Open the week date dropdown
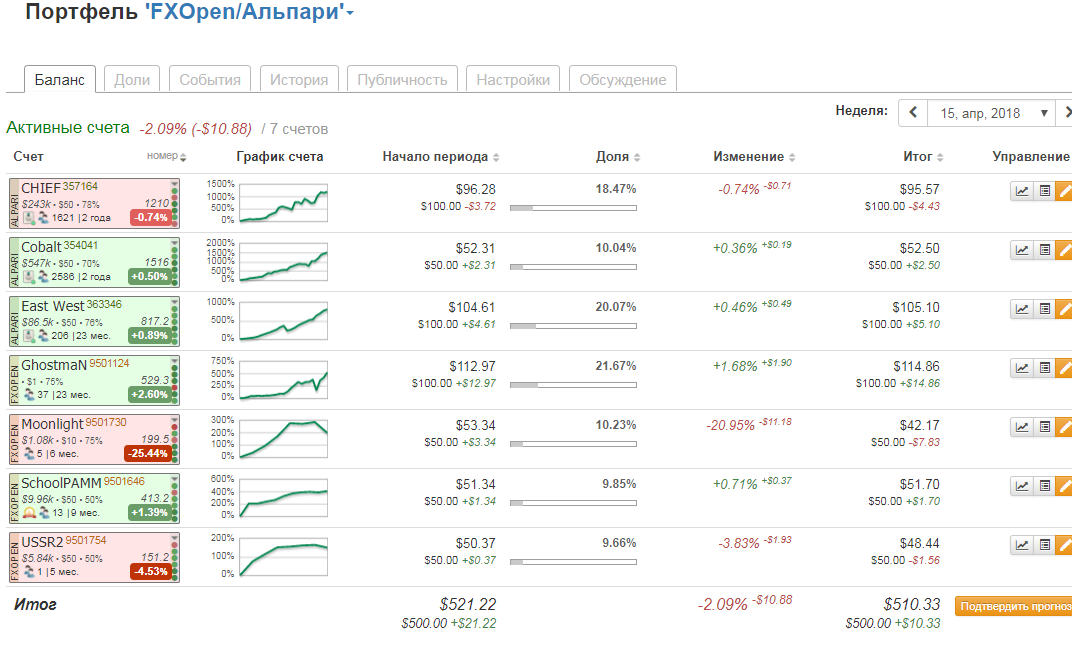Image resolution: width=1072 pixels, height=655 pixels. coord(990,113)
